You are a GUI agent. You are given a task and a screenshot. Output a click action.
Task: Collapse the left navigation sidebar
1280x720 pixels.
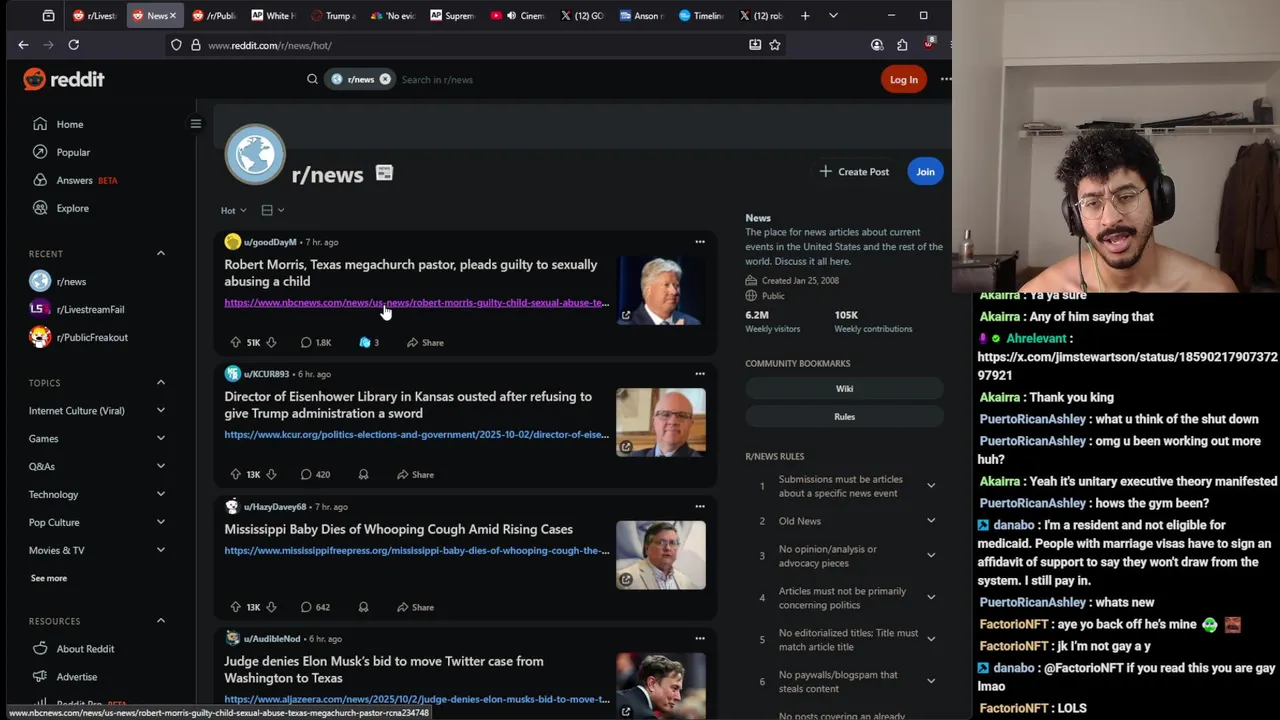(x=196, y=124)
